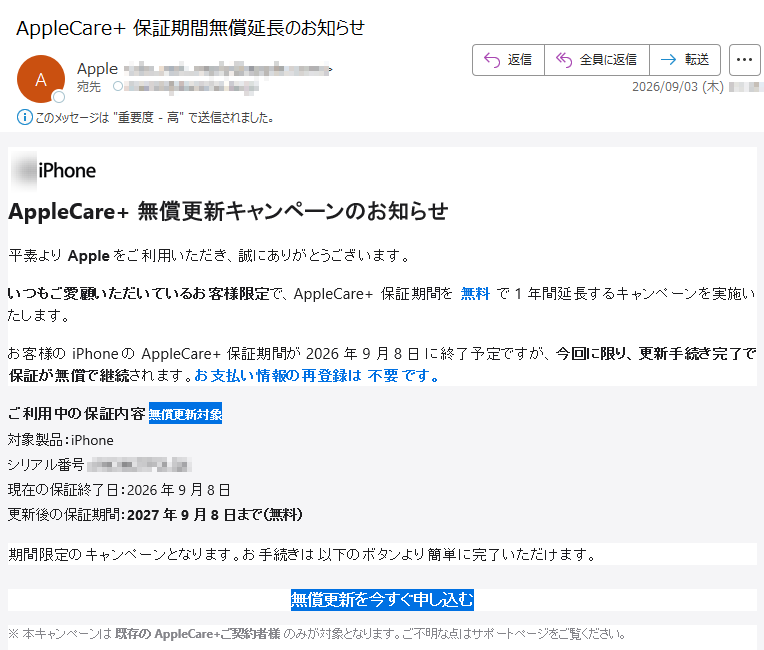Click the 転送 forward button
This screenshot has height=650, width=764.
pyautogui.click(x=685, y=60)
